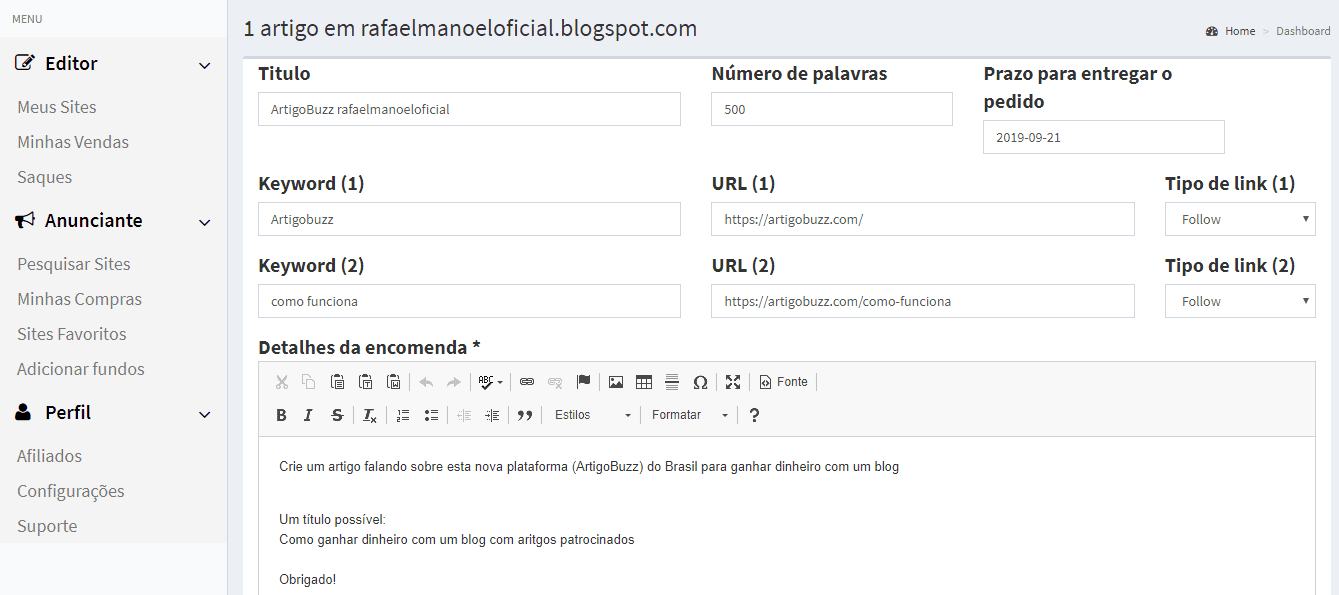Viewport: 1339px width, 595px height.
Task: Insert a numbered list
Action: (x=403, y=415)
